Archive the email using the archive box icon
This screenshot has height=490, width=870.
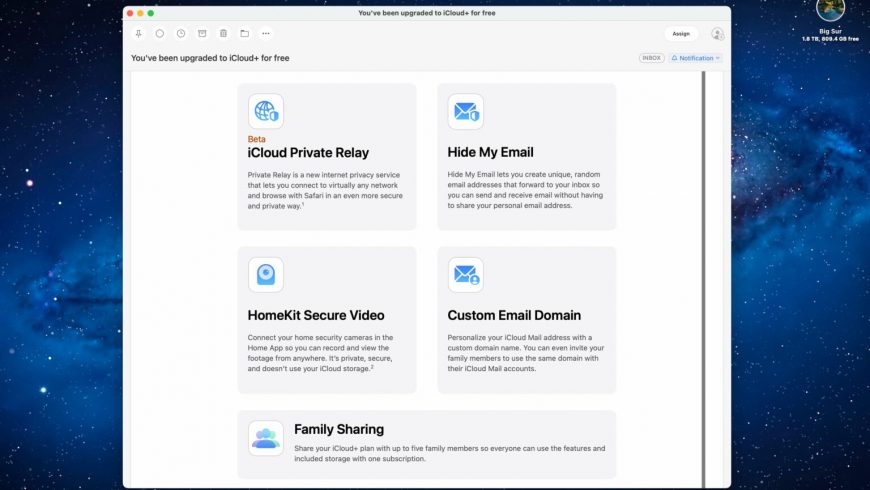[x=202, y=33]
